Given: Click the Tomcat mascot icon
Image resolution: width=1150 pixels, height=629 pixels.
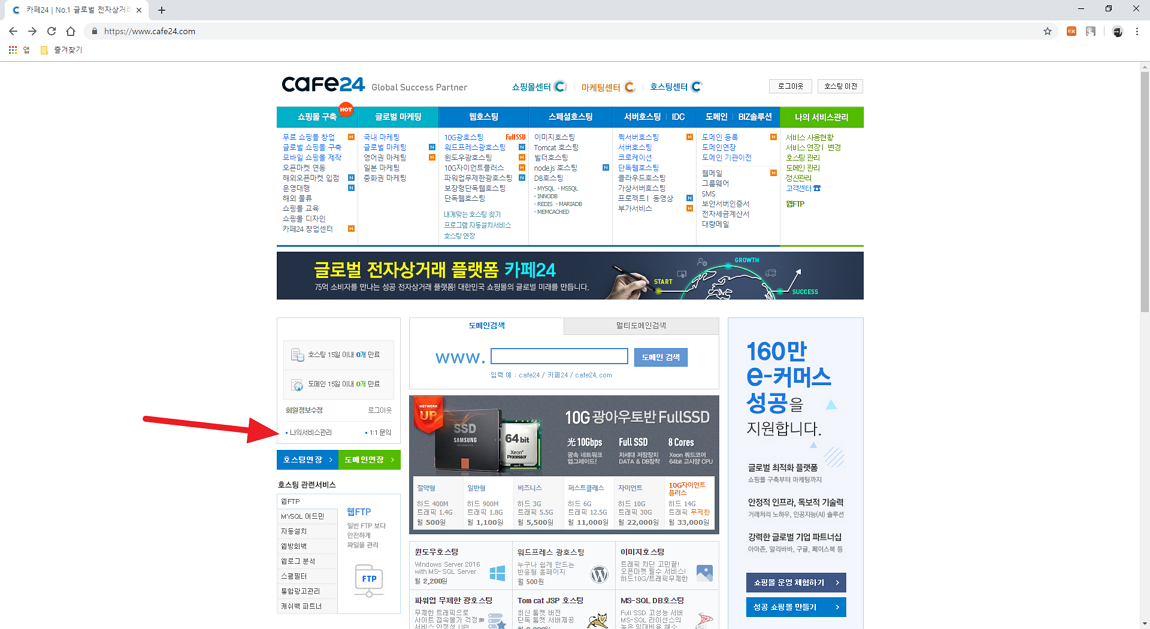Looking at the screenshot, I should pyautogui.click(x=599, y=619).
